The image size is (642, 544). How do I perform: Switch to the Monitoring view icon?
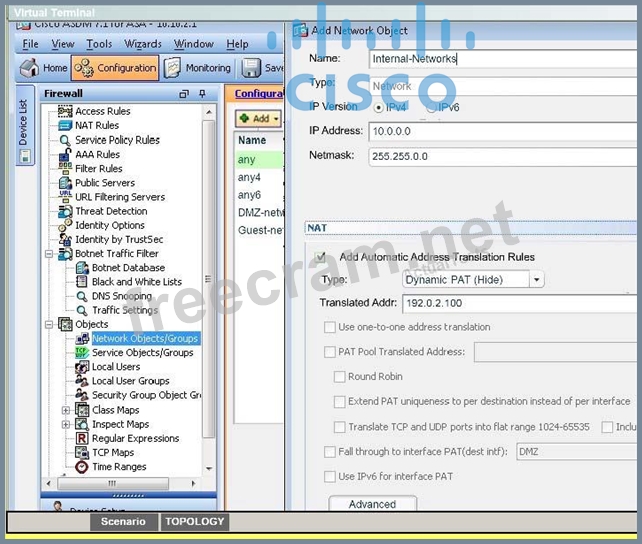172,68
